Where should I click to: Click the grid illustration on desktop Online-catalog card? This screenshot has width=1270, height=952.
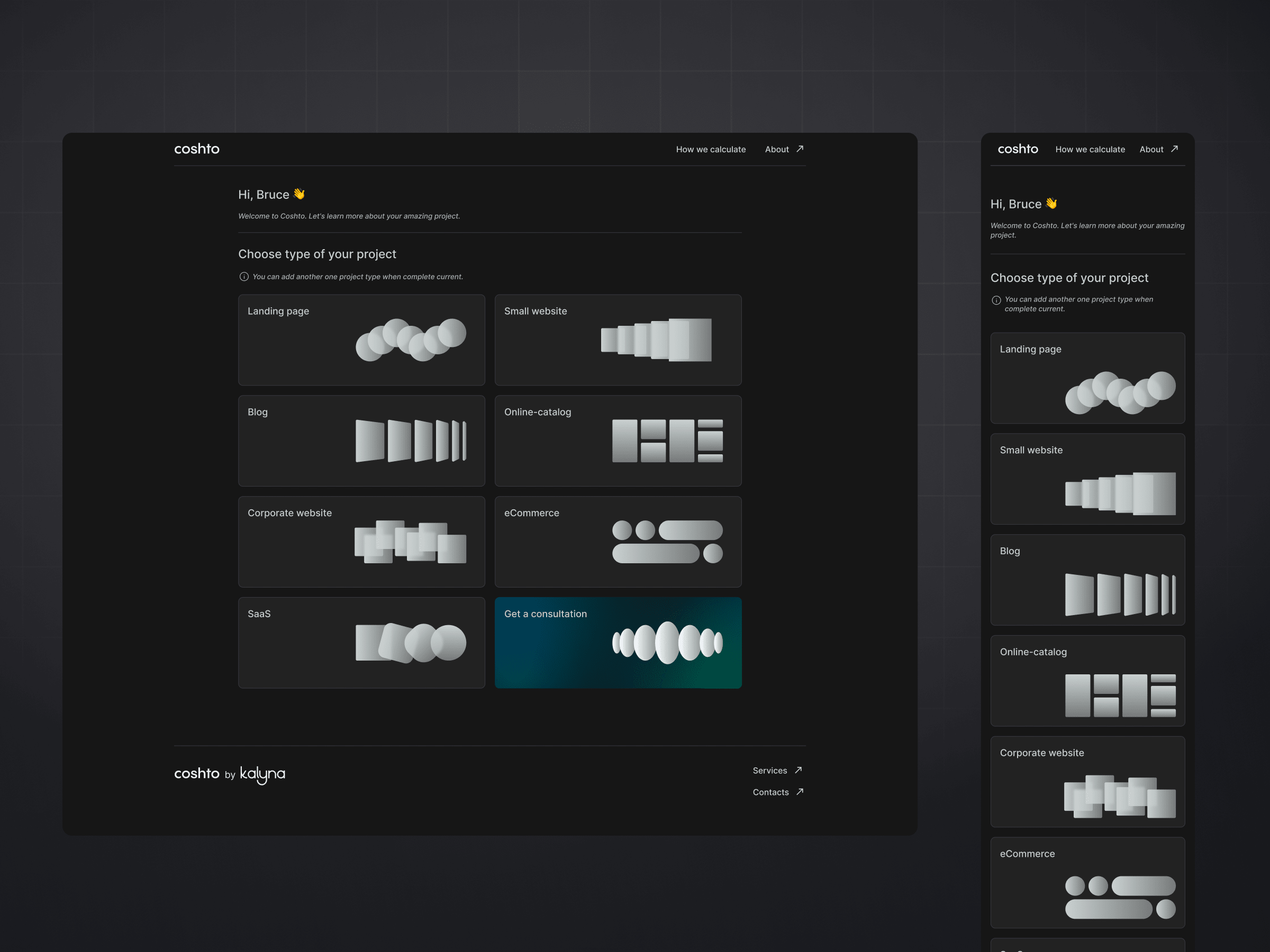pyautogui.click(x=668, y=441)
